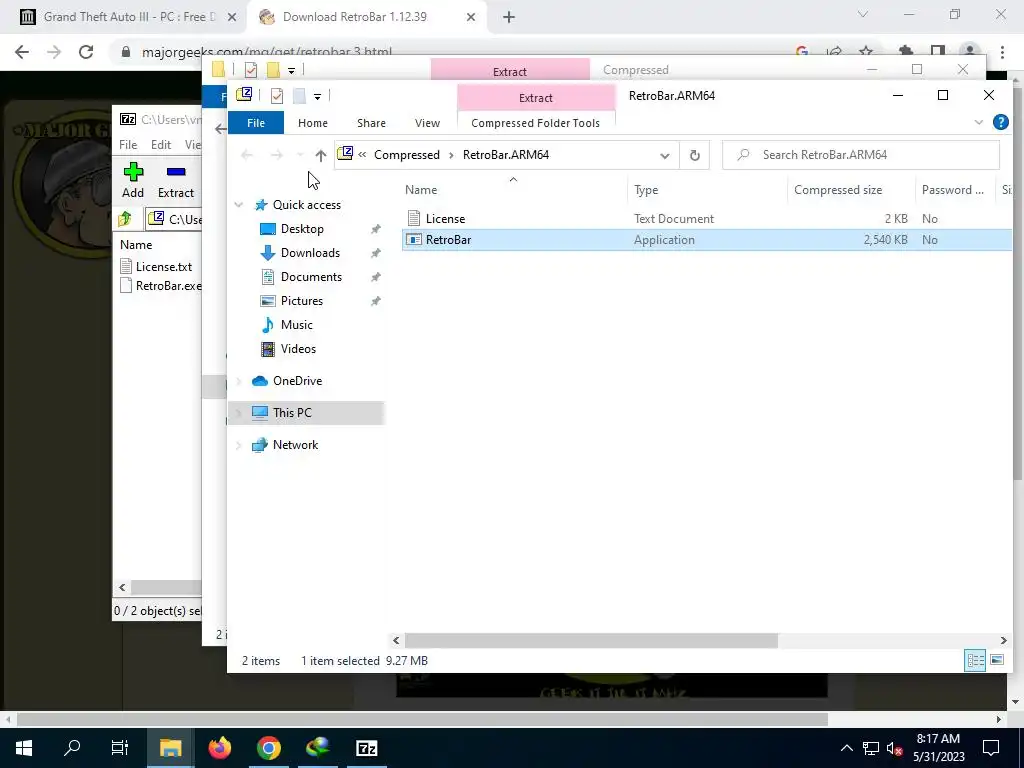The image size is (1024, 768).
Task: Open Task View on the taskbar
Action: click(x=120, y=748)
